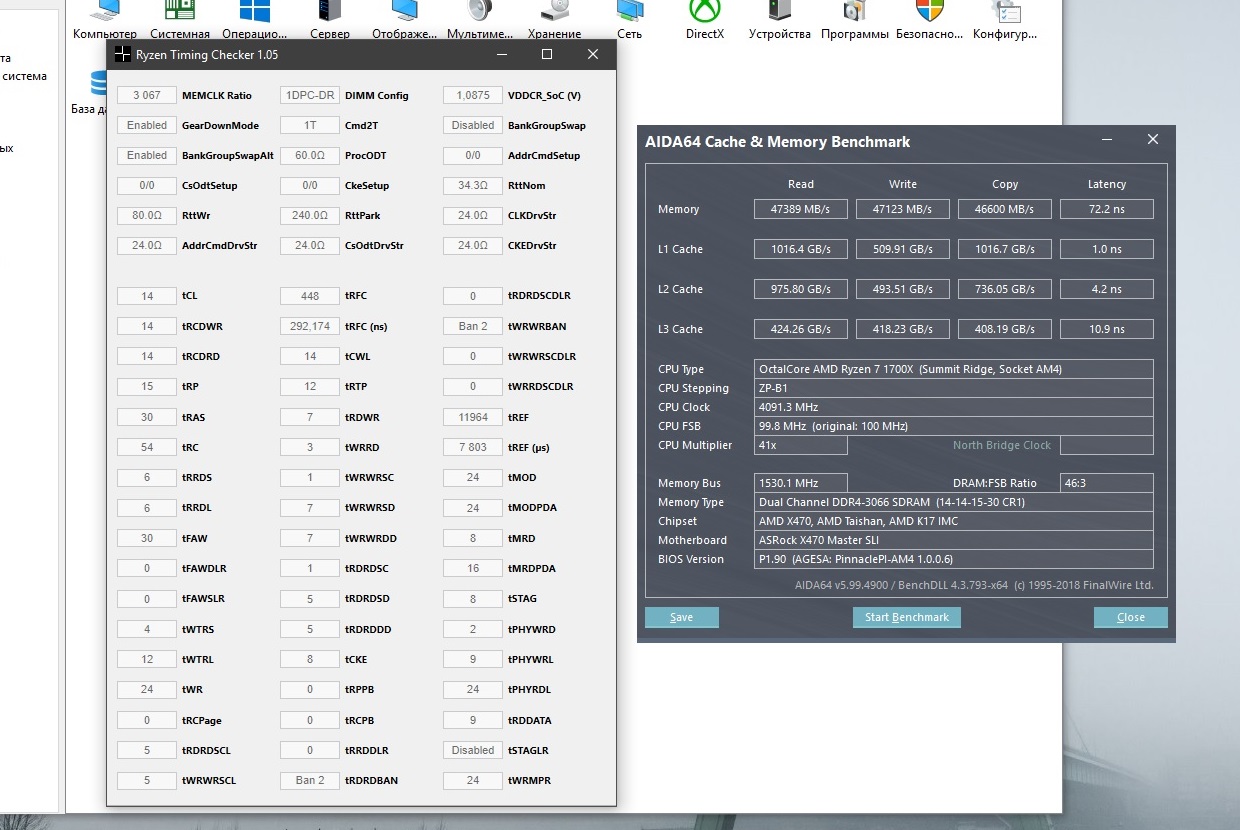Click the tRFC value 448
The height and width of the screenshot is (830, 1240).
(x=310, y=296)
